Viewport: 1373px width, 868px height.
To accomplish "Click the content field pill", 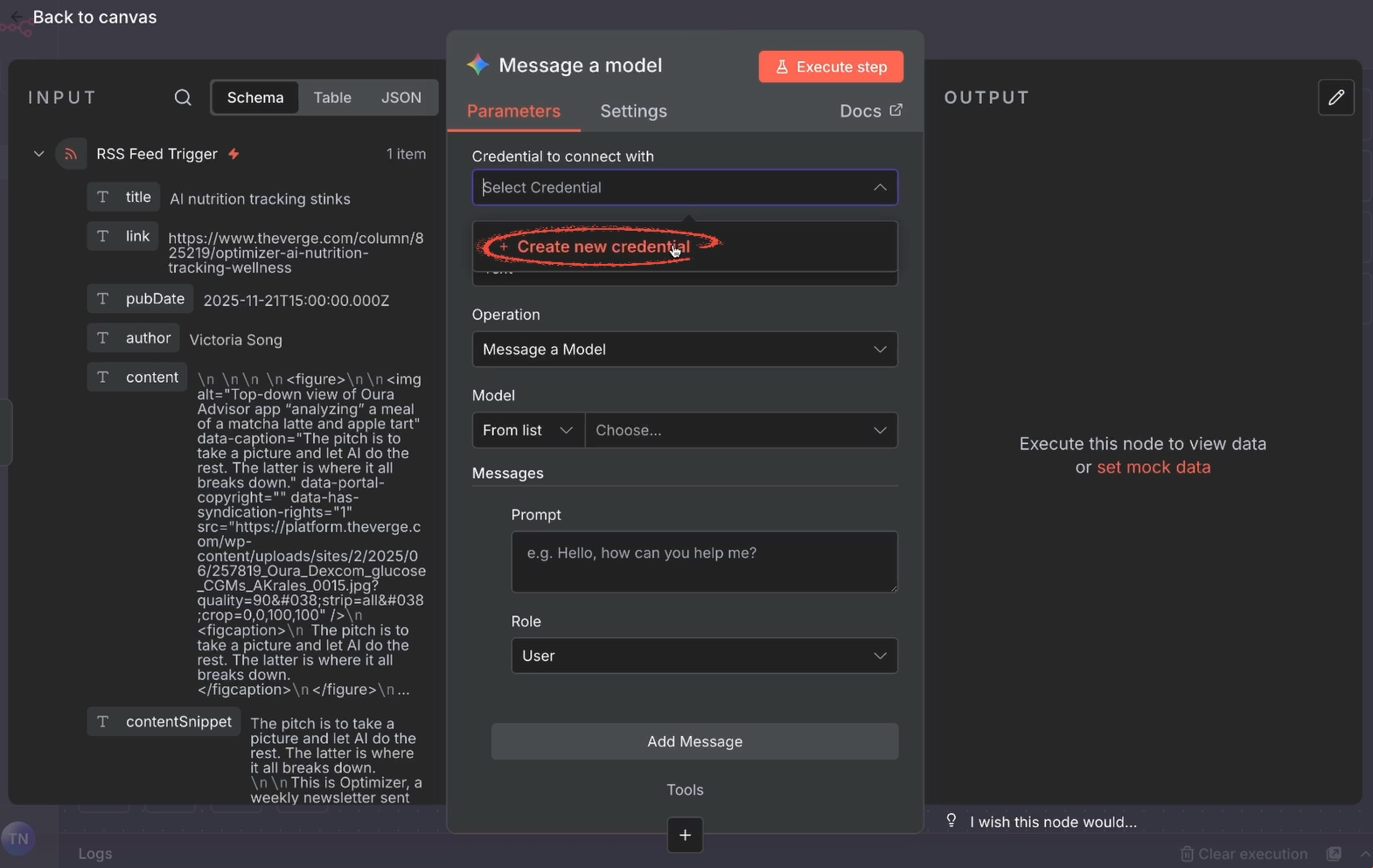I will (137, 377).
